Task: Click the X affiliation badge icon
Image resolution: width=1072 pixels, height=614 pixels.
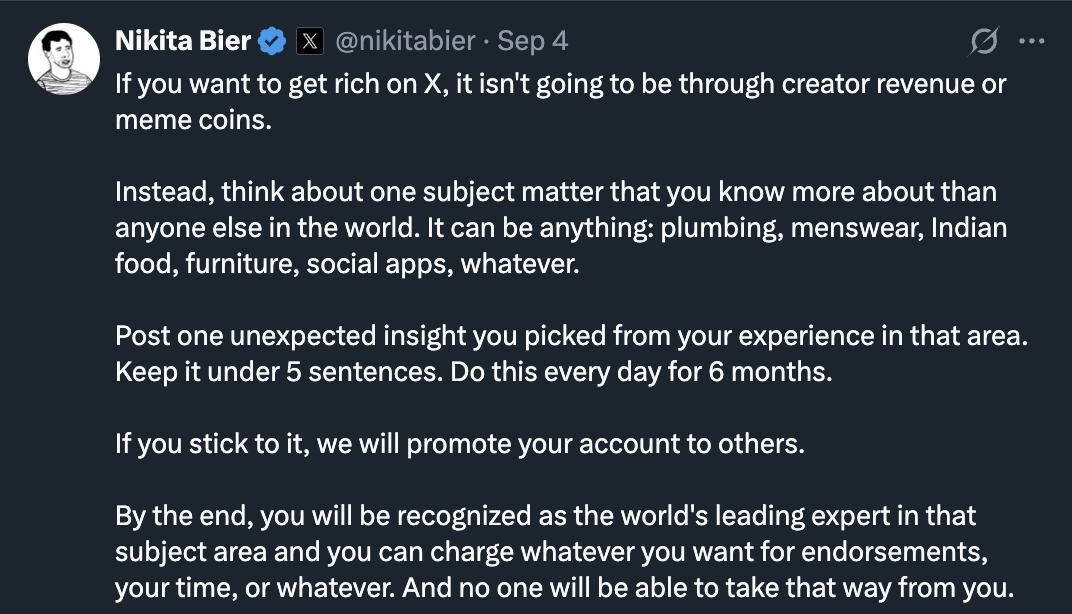Action: [310, 41]
